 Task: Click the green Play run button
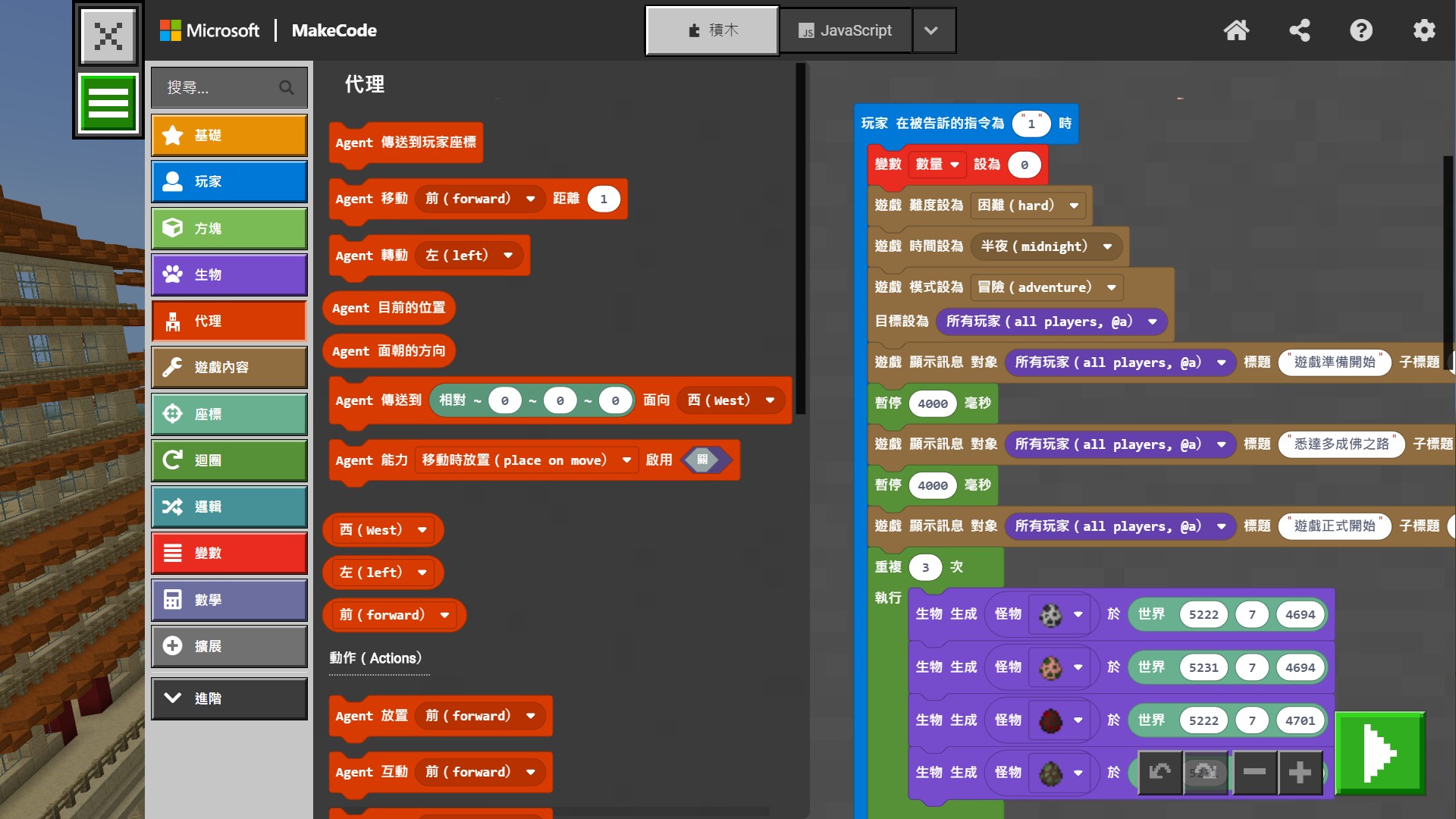pos(1379,753)
